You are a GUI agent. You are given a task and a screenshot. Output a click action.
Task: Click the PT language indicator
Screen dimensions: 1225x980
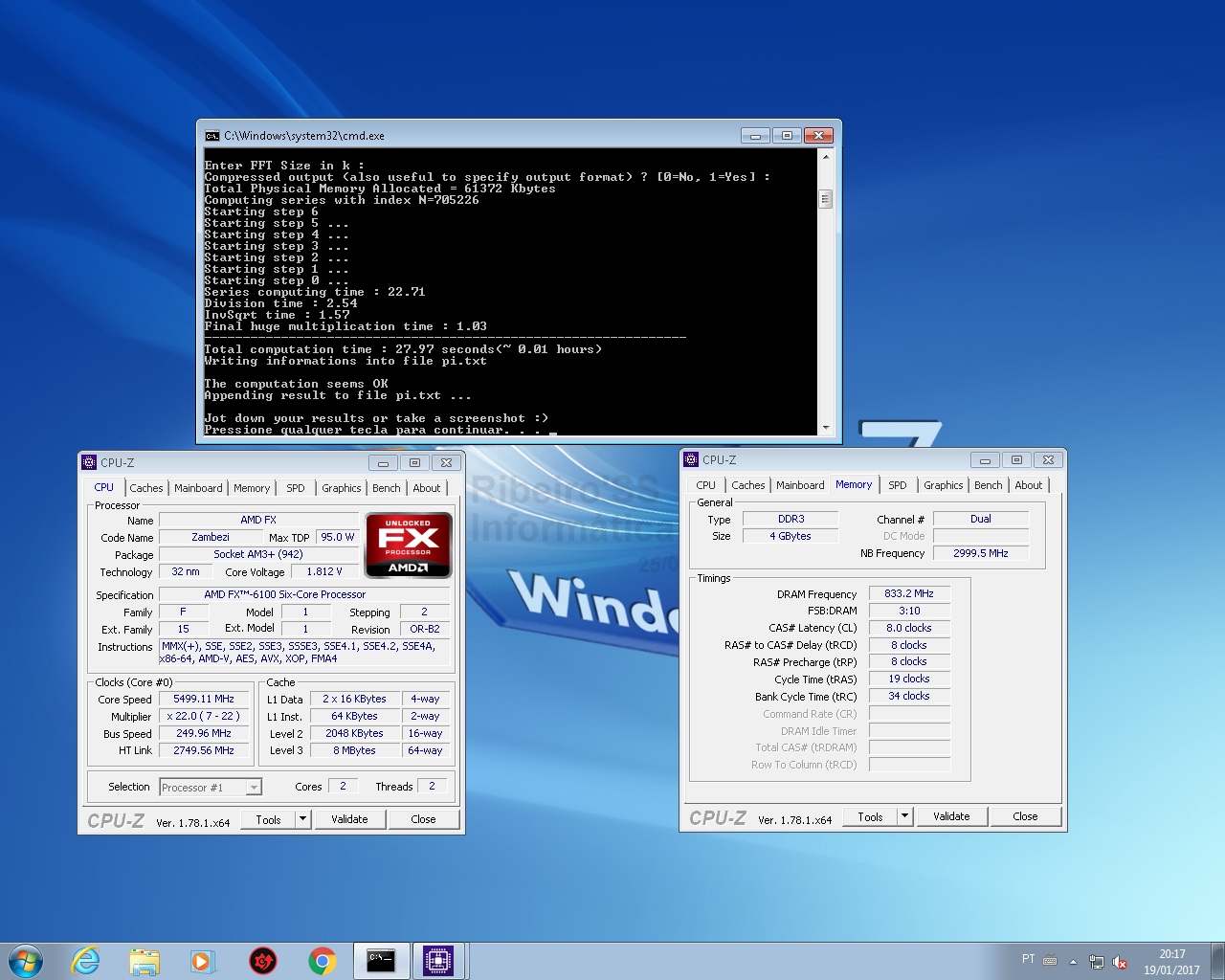(1028, 959)
